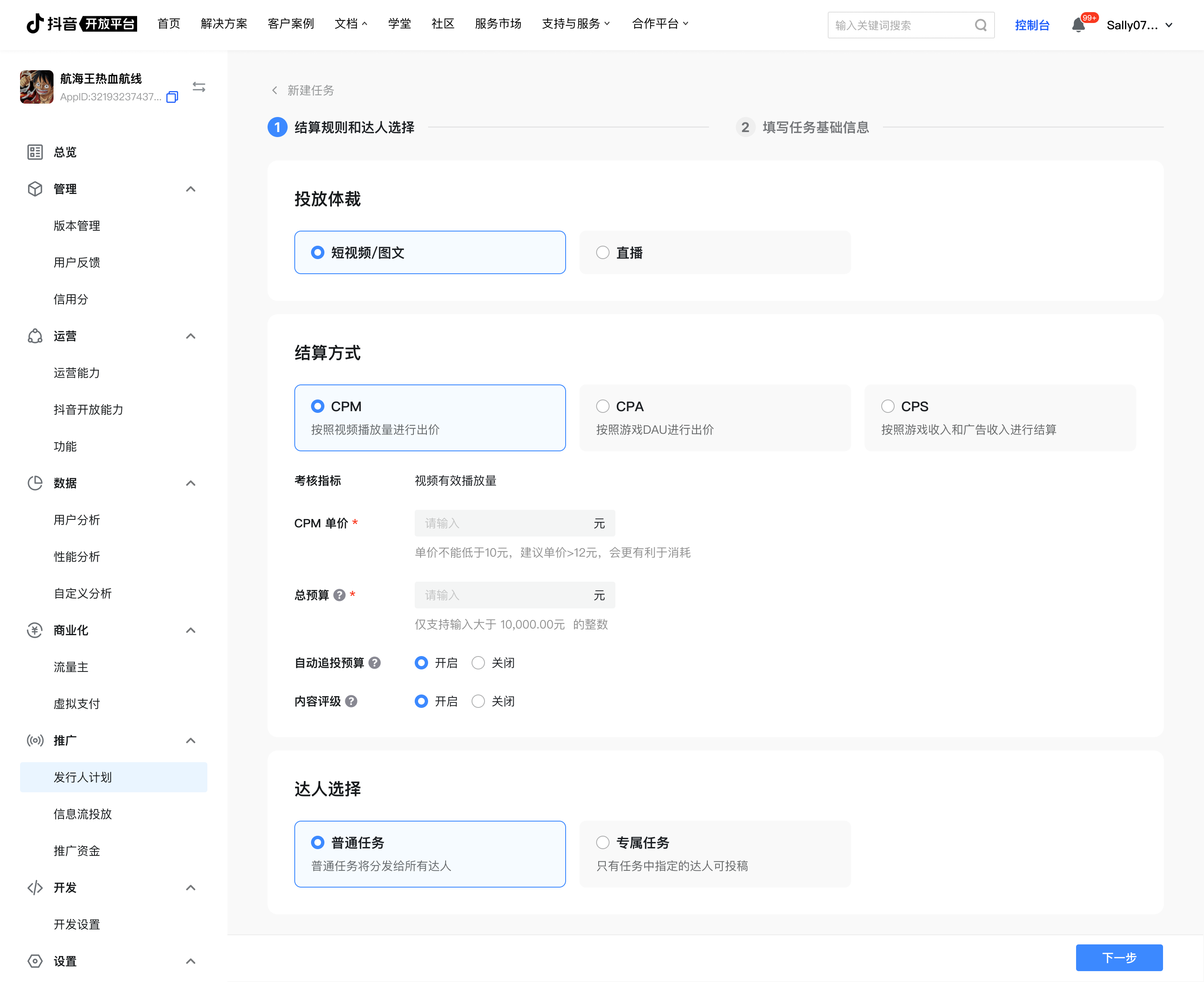Click step 2 circle indicator
The height and width of the screenshot is (982, 1204).
click(x=745, y=127)
